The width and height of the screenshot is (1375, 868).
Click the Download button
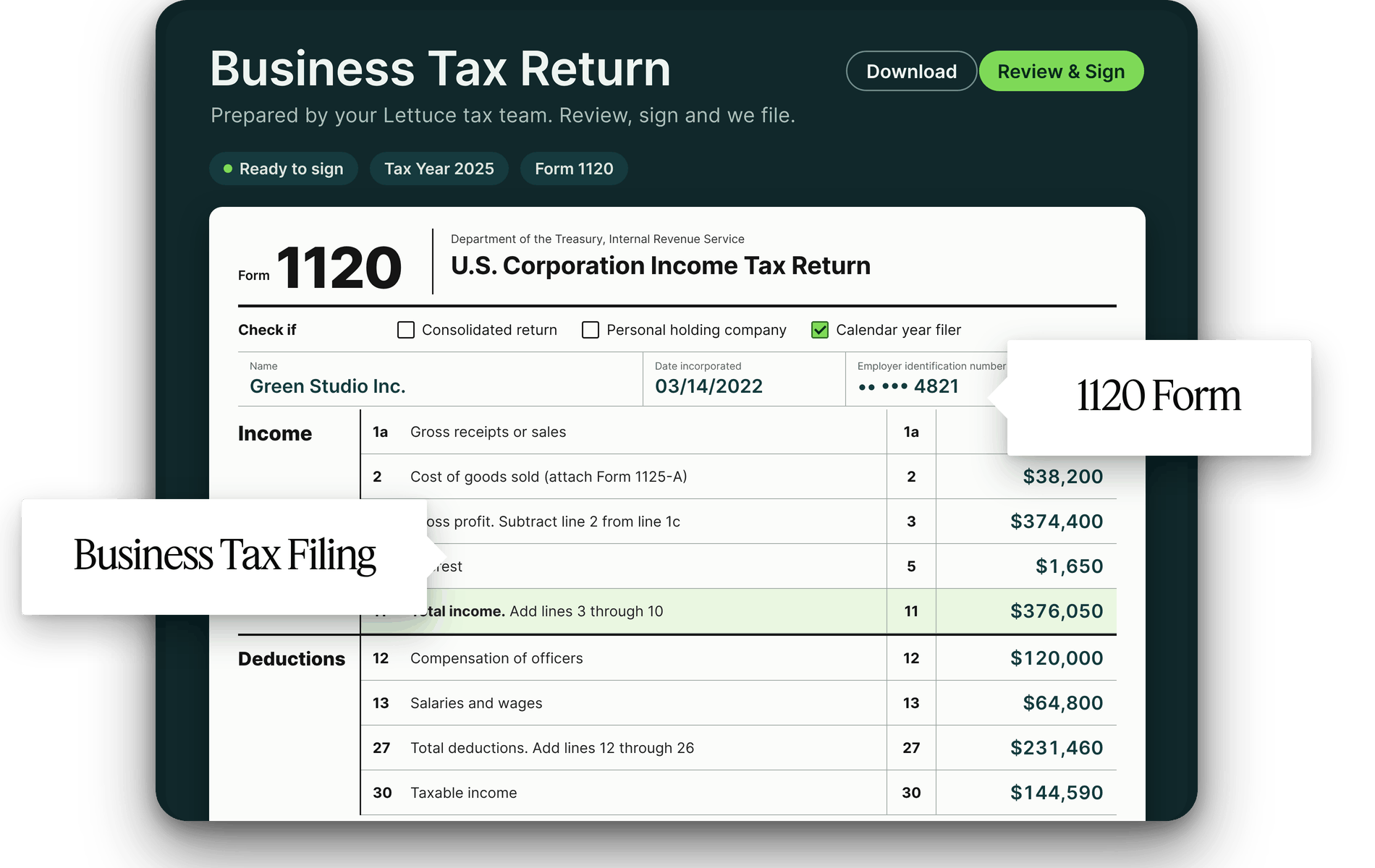click(911, 71)
